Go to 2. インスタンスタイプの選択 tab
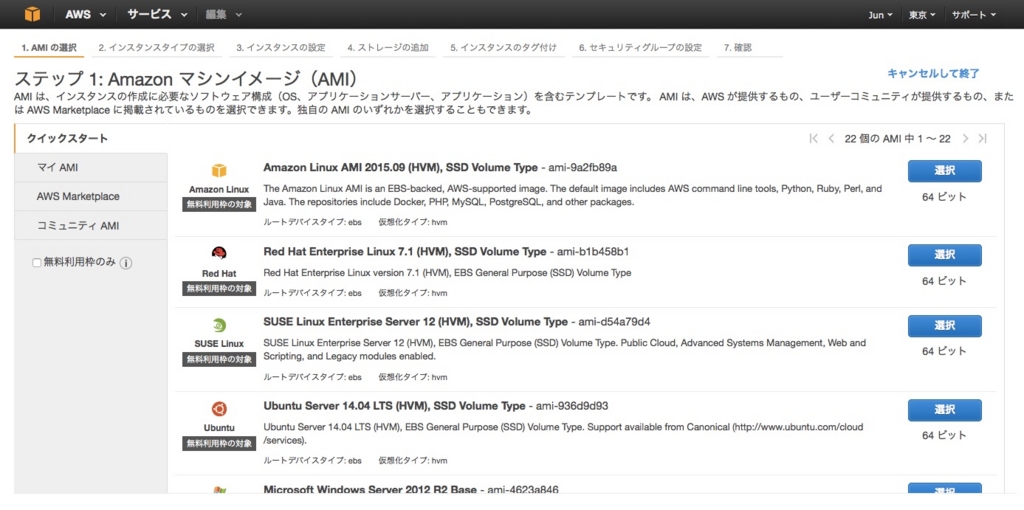Image resolution: width=1024 pixels, height=510 pixels. coord(156,48)
